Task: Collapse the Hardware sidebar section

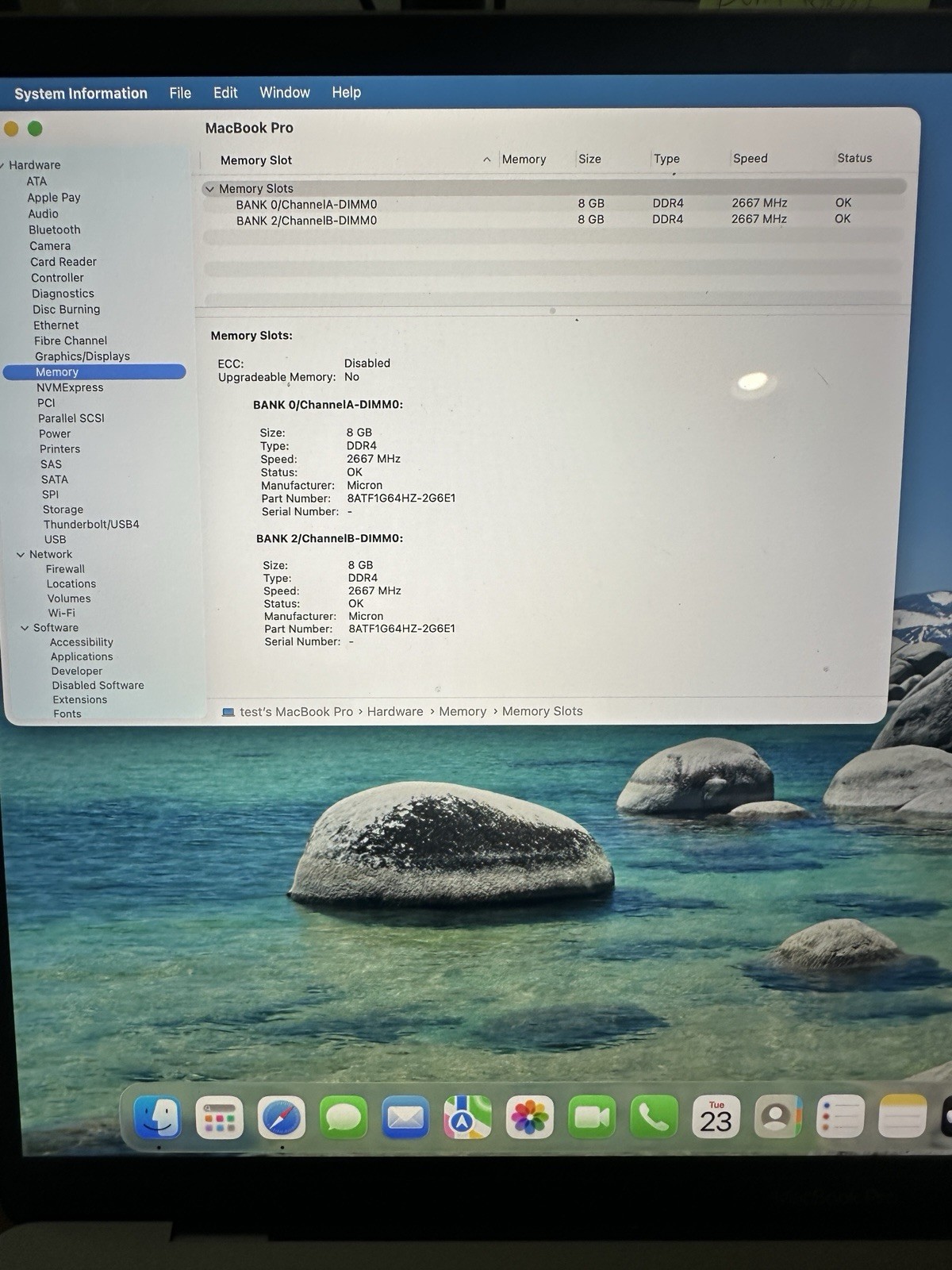Action: [2, 165]
